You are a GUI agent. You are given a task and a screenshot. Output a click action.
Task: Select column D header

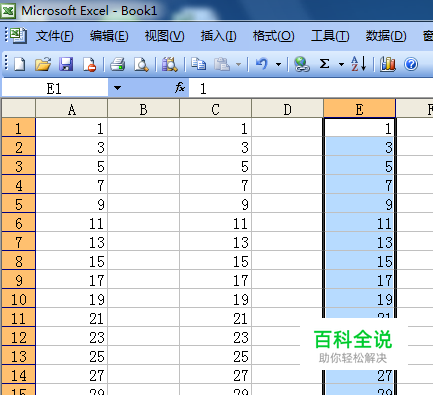[x=287, y=109]
